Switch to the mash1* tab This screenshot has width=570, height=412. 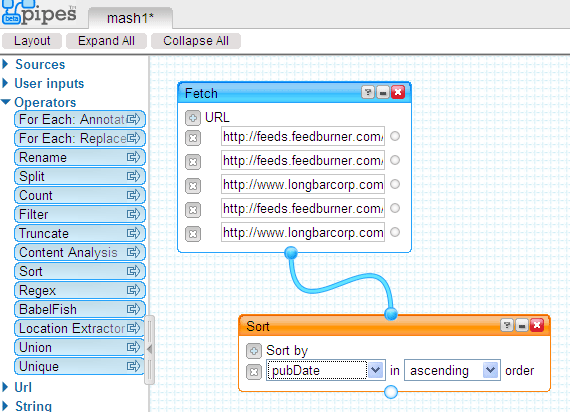pyautogui.click(x=130, y=18)
